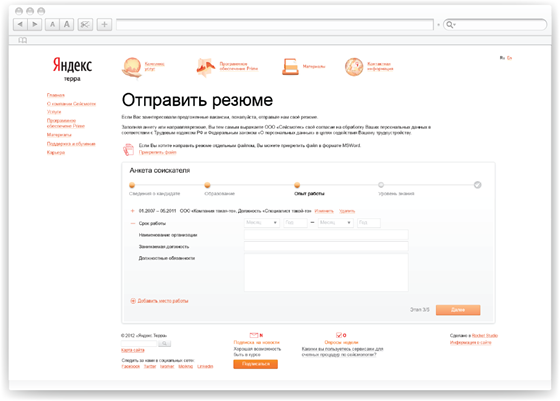Open Главная in the left sidebar
This screenshot has width=560, height=401.
[56, 95]
